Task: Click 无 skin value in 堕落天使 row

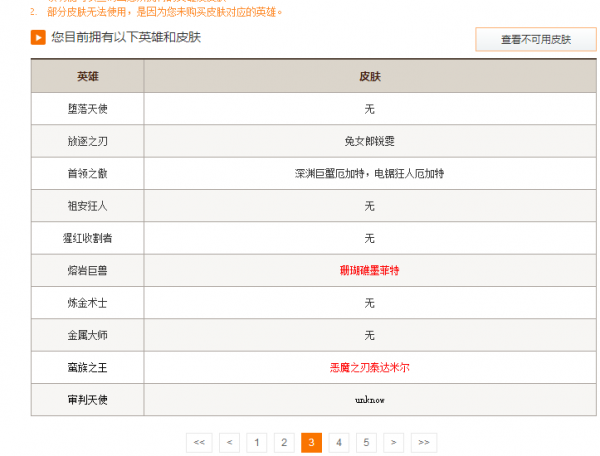Action: [x=370, y=109]
